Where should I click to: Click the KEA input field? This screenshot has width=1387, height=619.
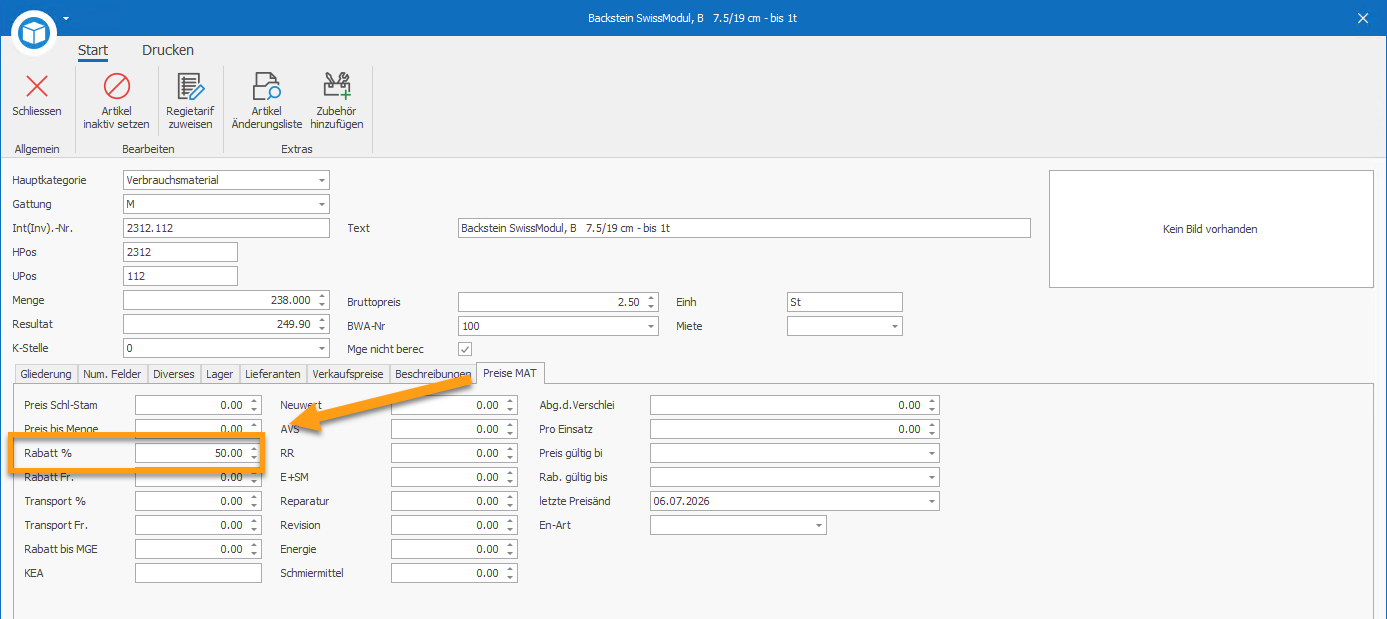(198, 573)
